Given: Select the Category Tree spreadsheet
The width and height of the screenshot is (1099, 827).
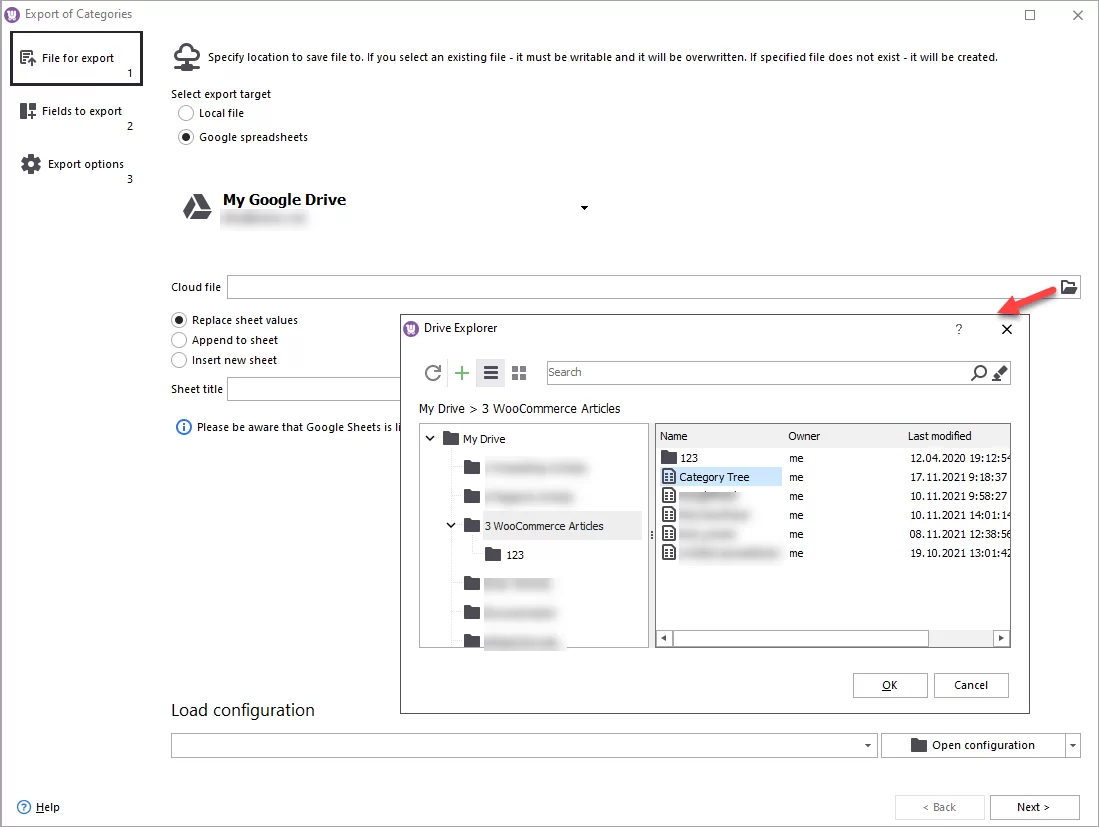Looking at the screenshot, I should pos(720,477).
